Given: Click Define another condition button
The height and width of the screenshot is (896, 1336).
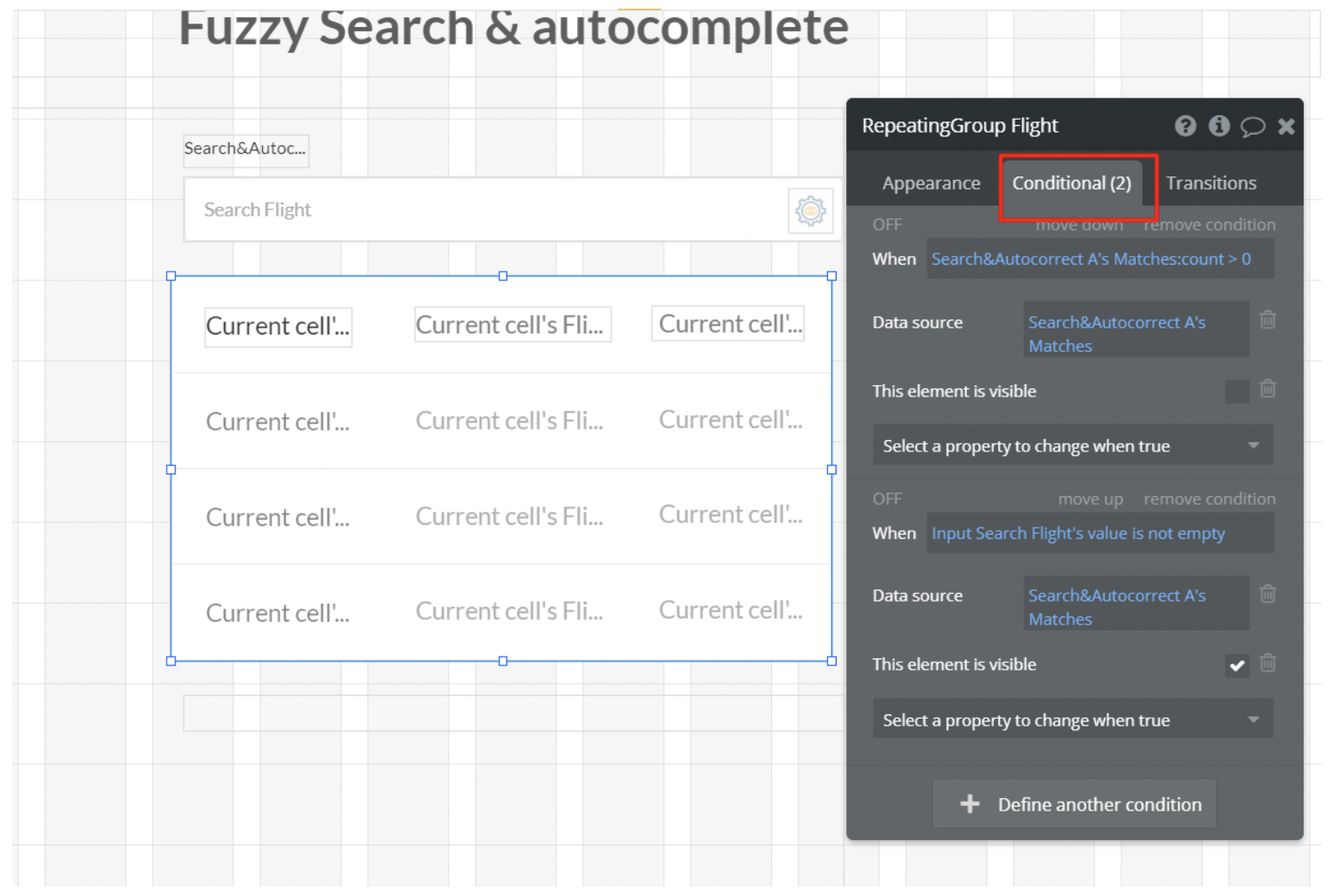Looking at the screenshot, I should [x=1074, y=804].
